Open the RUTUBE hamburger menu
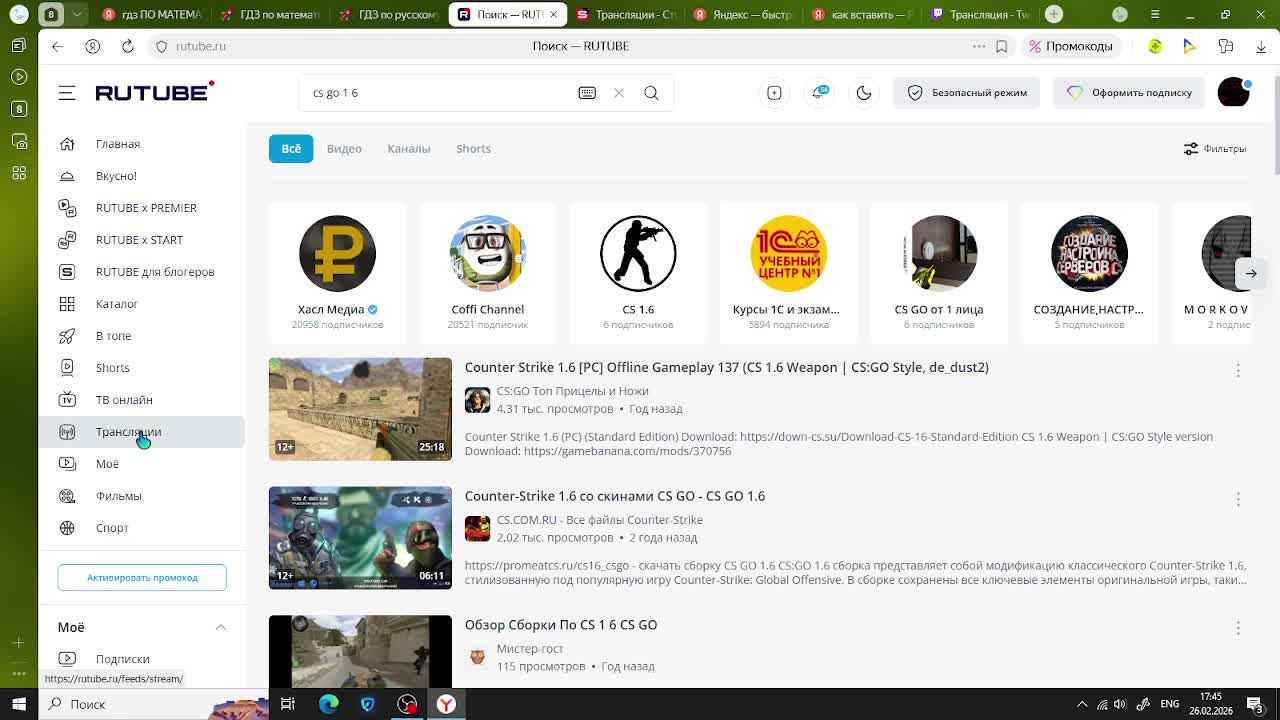Image resolution: width=1280 pixels, height=720 pixels. [x=67, y=93]
